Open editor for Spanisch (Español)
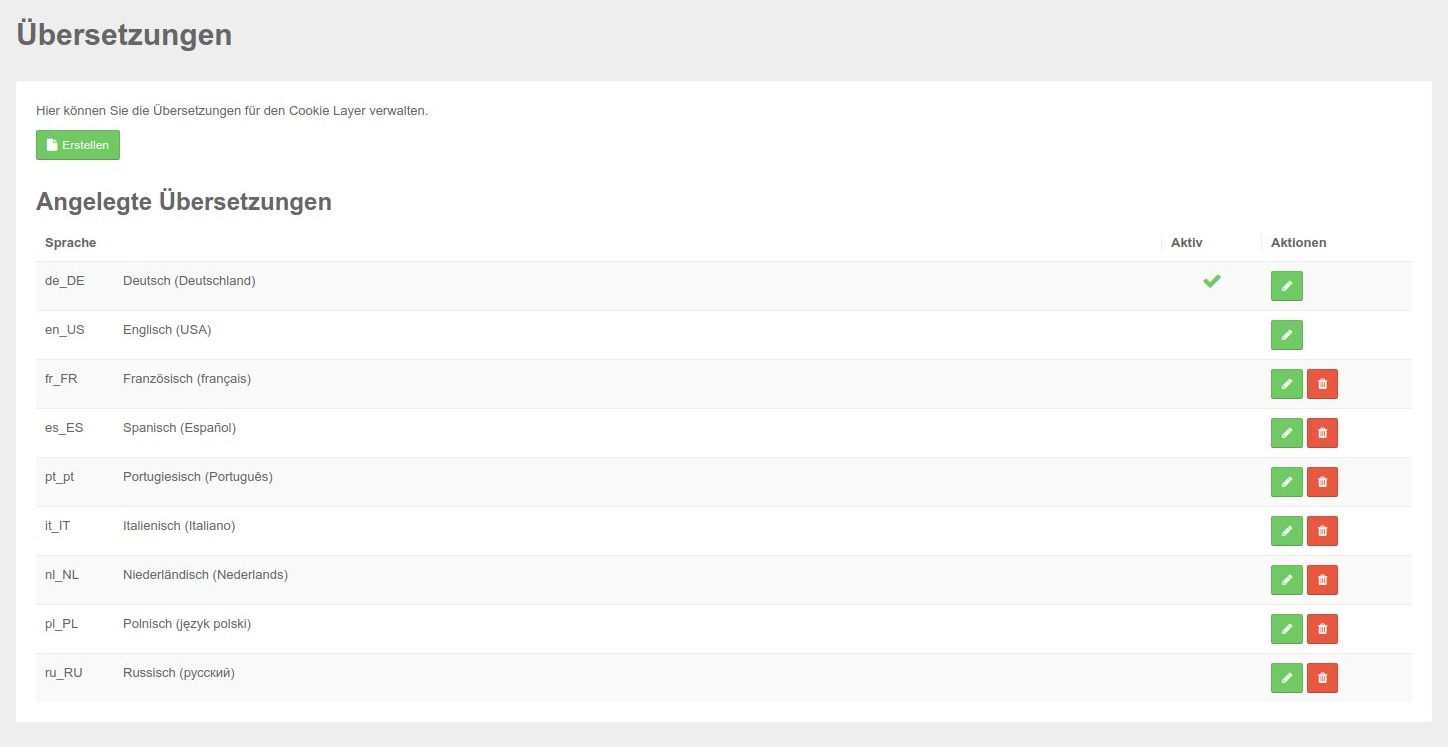 coord(1286,433)
